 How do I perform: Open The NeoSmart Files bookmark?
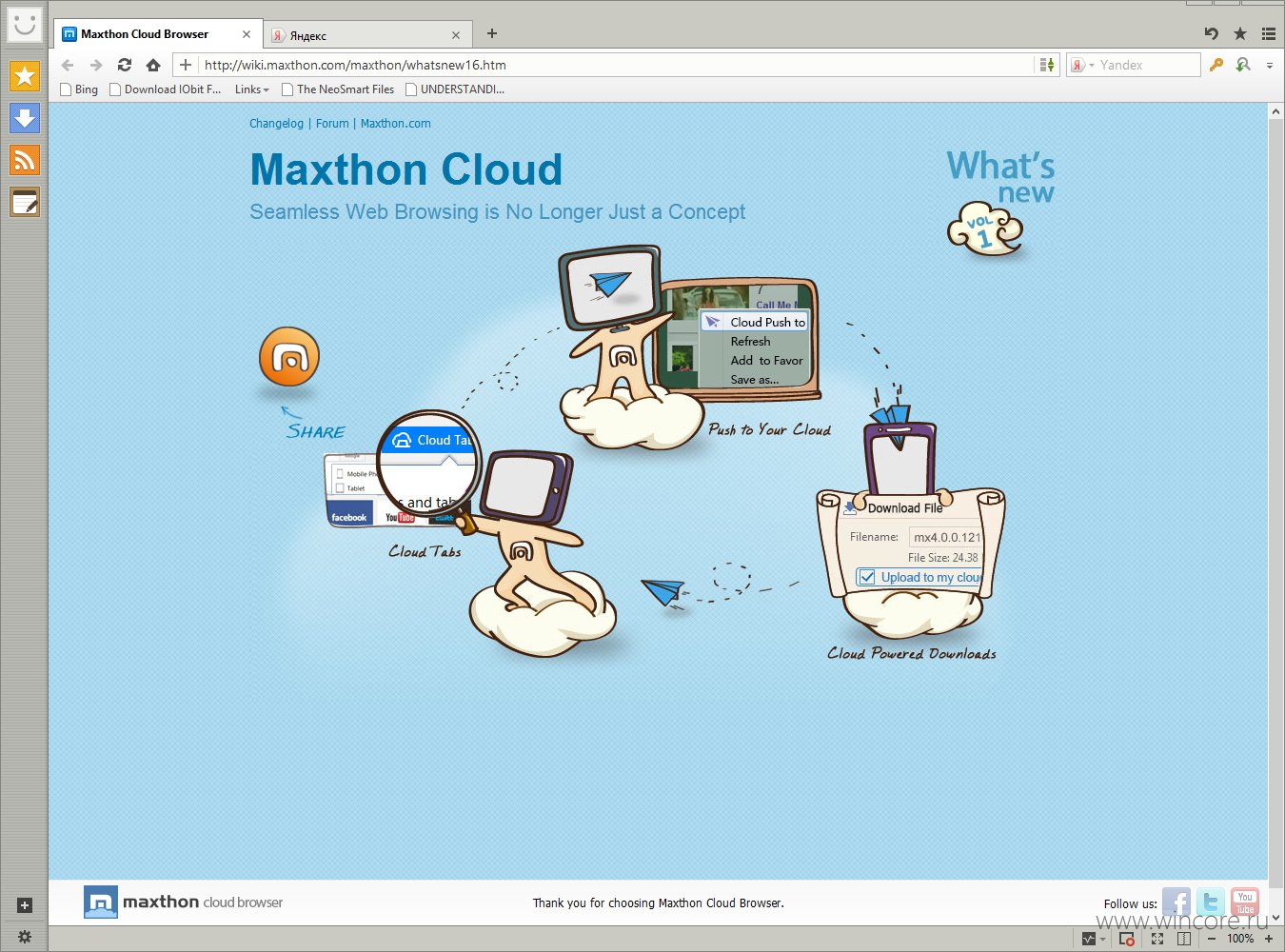(338, 89)
